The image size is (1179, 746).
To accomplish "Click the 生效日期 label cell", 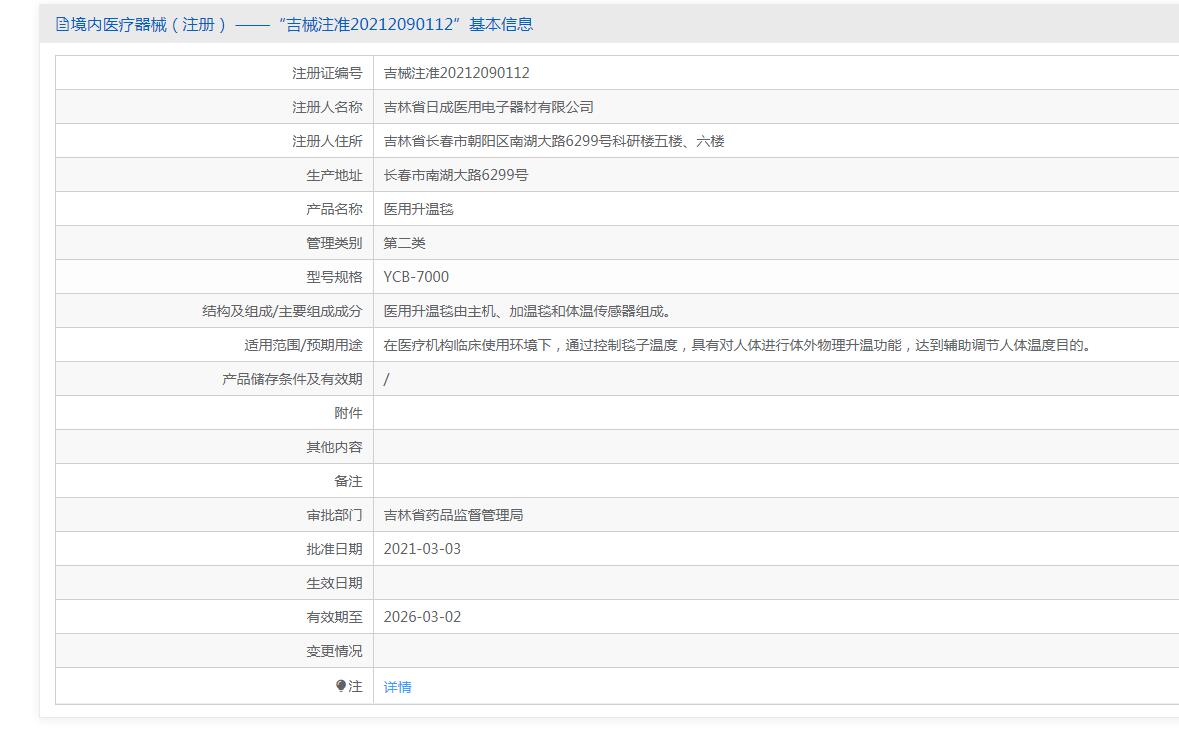I will pyautogui.click(x=334, y=583).
